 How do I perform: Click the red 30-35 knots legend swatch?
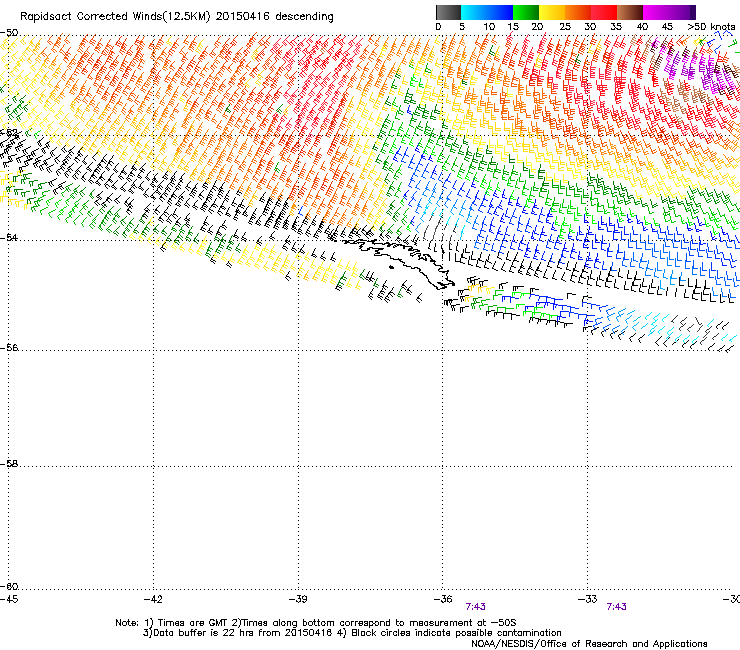click(604, 12)
